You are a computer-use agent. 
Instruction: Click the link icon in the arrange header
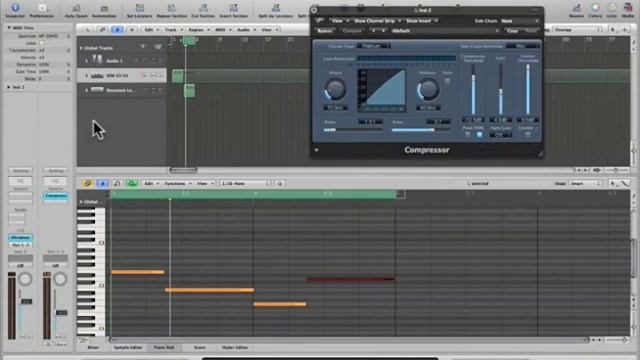tap(102, 29)
